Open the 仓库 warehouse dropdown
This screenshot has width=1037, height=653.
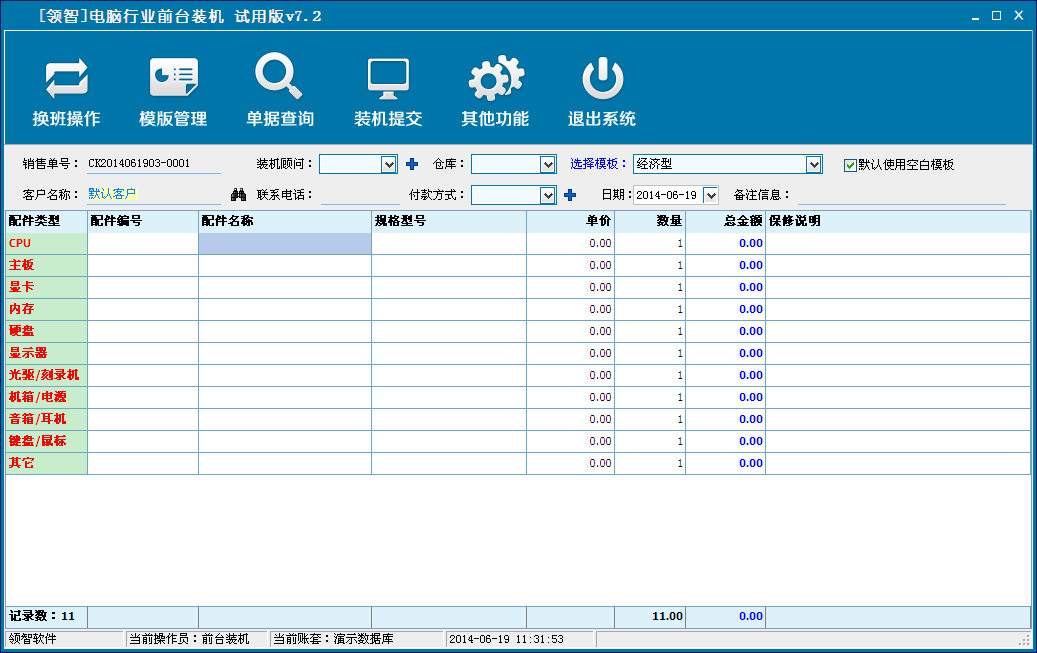coord(547,164)
